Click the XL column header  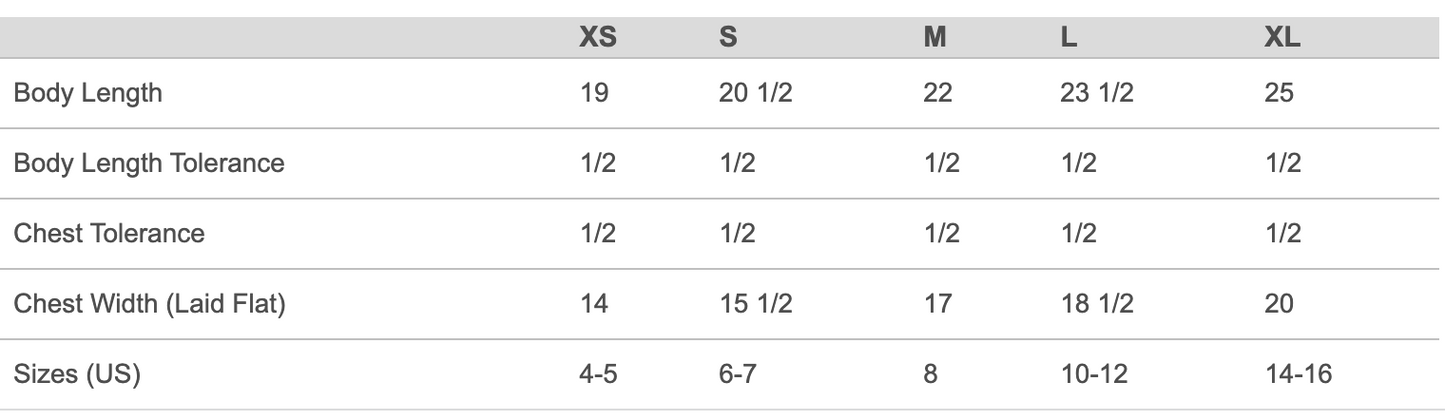[1282, 38]
